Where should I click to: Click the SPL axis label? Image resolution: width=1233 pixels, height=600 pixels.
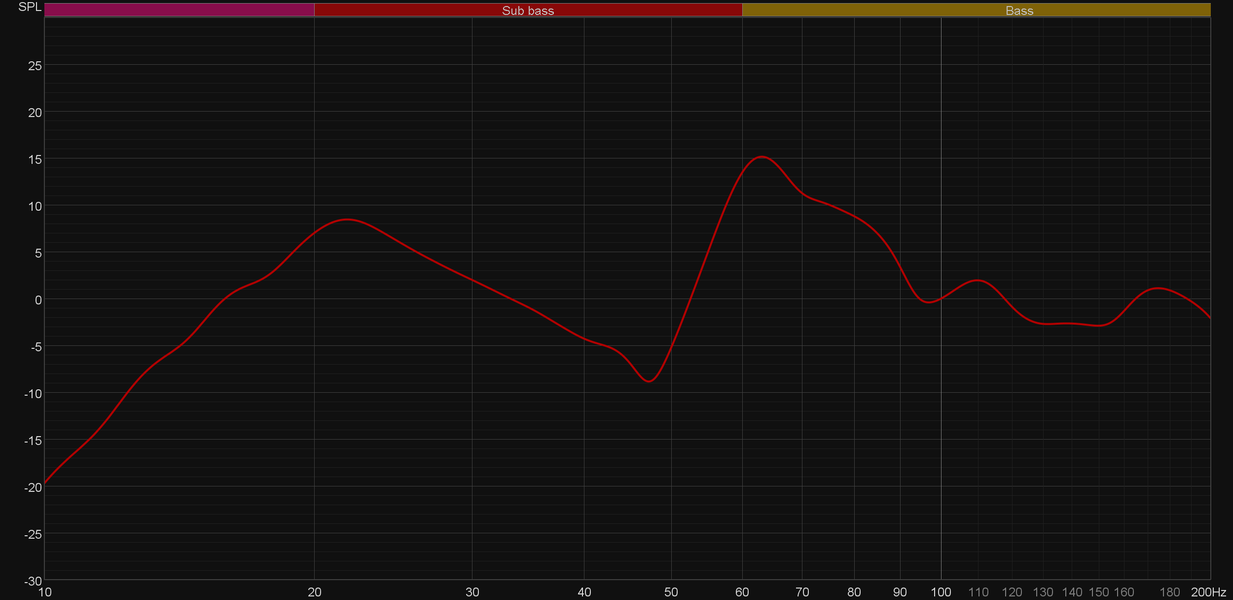click(30, 7)
